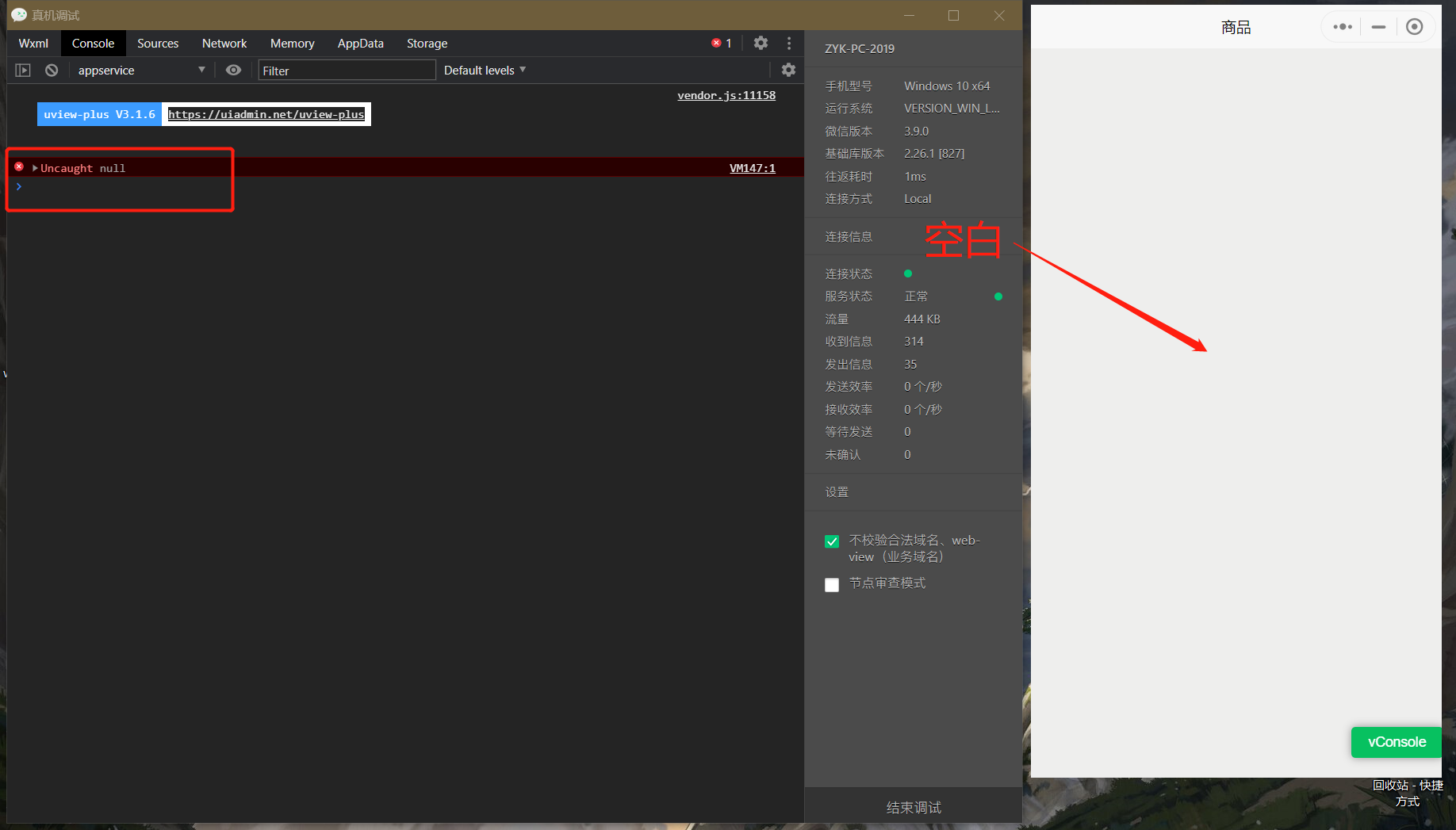Click the 正常 service status value
The width and height of the screenshot is (1456, 830).
[x=916, y=296]
